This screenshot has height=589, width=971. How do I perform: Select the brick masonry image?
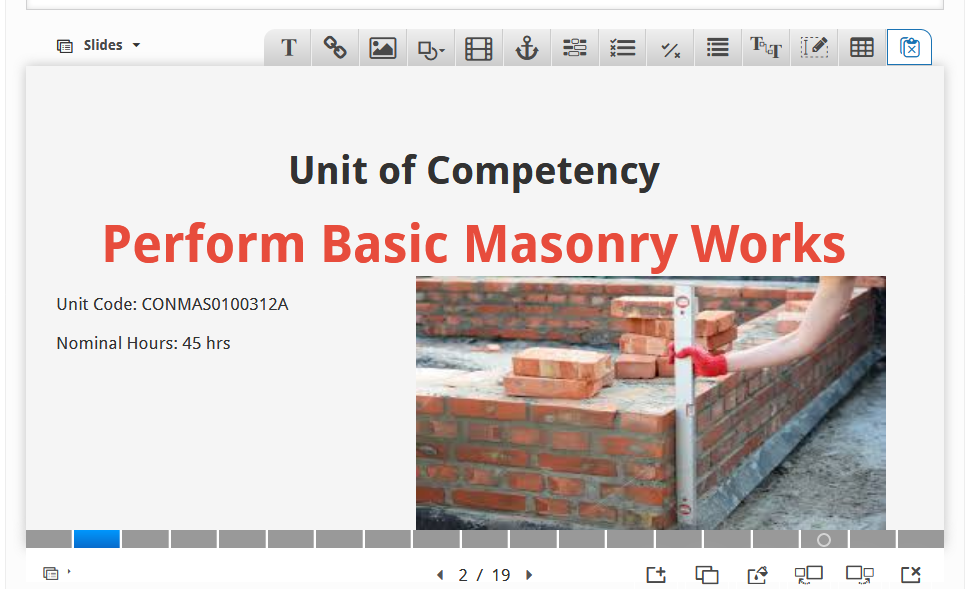coord(651,403)
